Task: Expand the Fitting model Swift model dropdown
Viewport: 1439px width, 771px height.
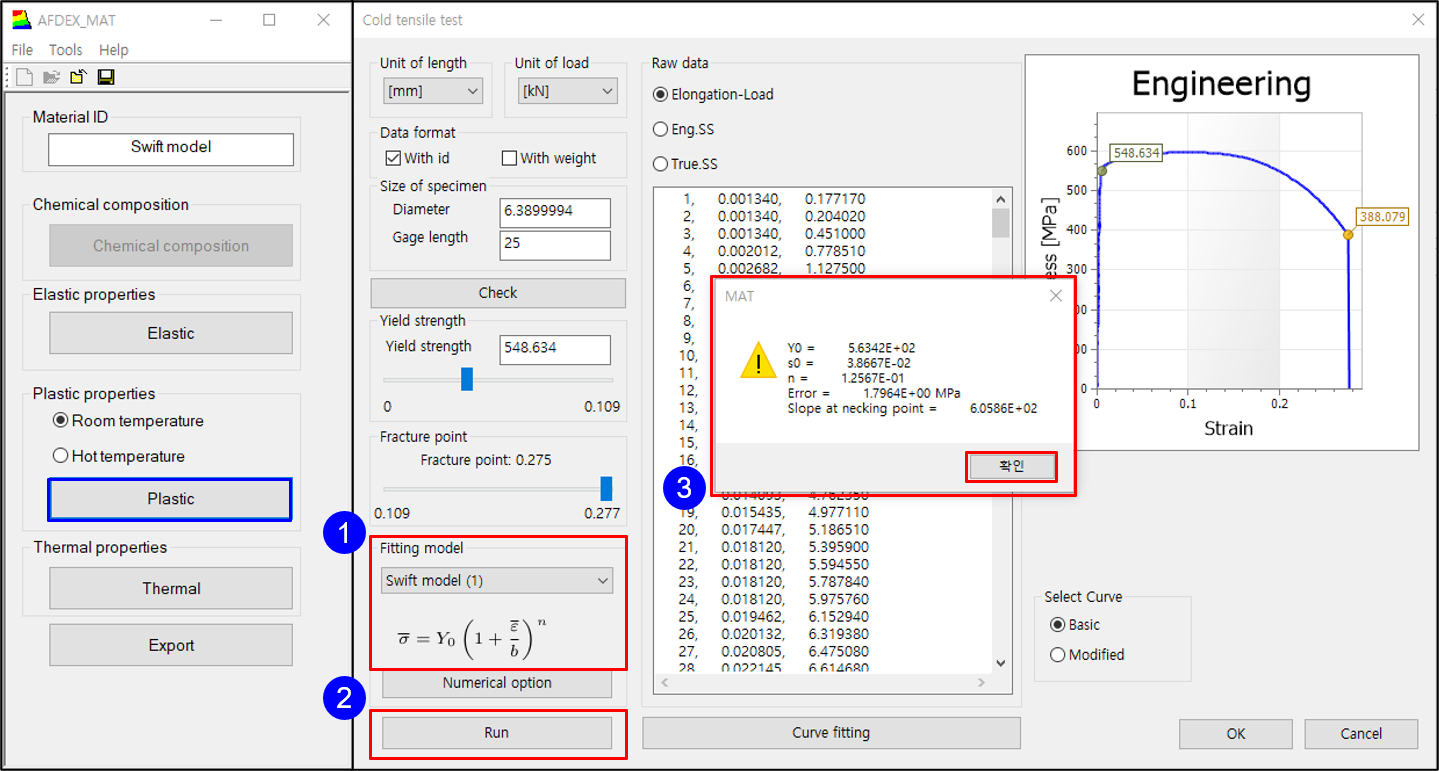Action: (498, 580)
